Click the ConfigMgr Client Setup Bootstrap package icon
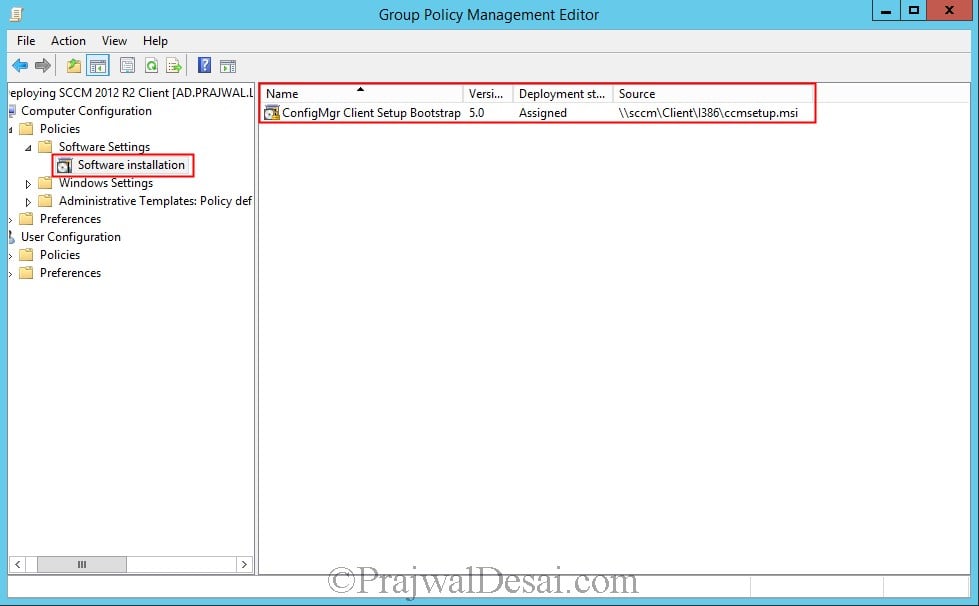The image size is (979, 606). 272,113
